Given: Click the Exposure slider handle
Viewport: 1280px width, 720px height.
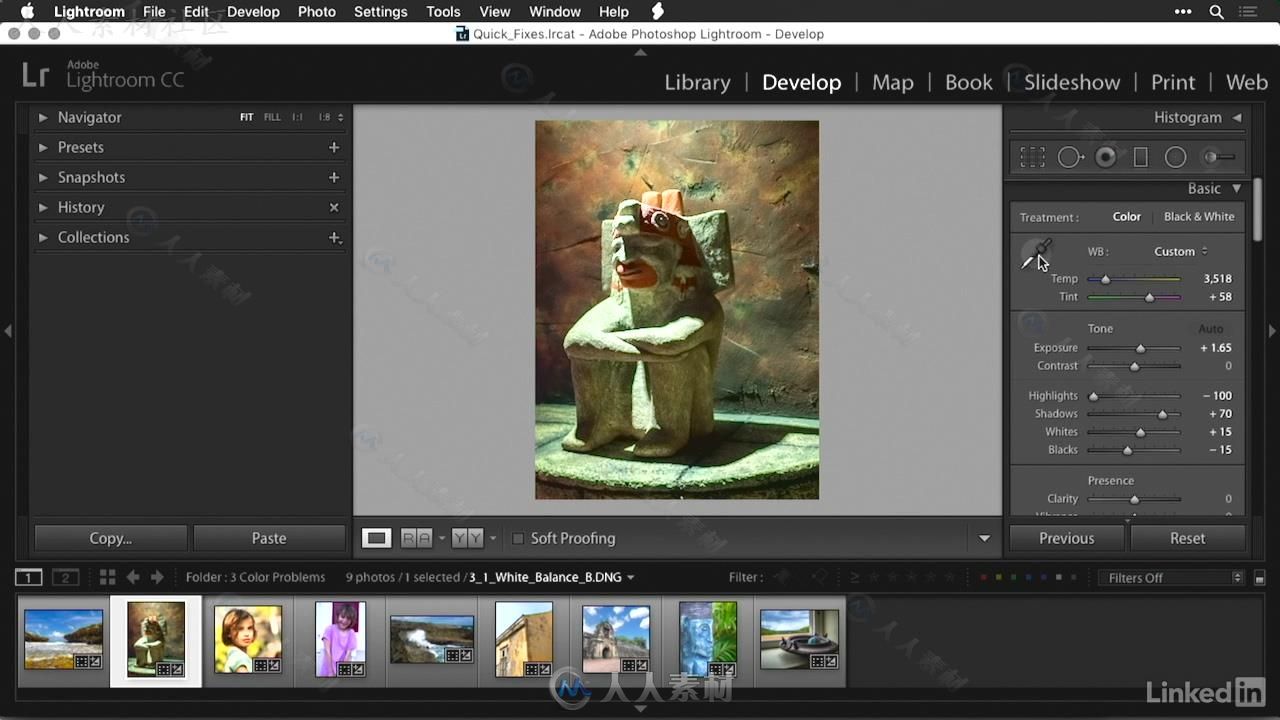Looking at the screenshot, I should tap(1140, 348).
